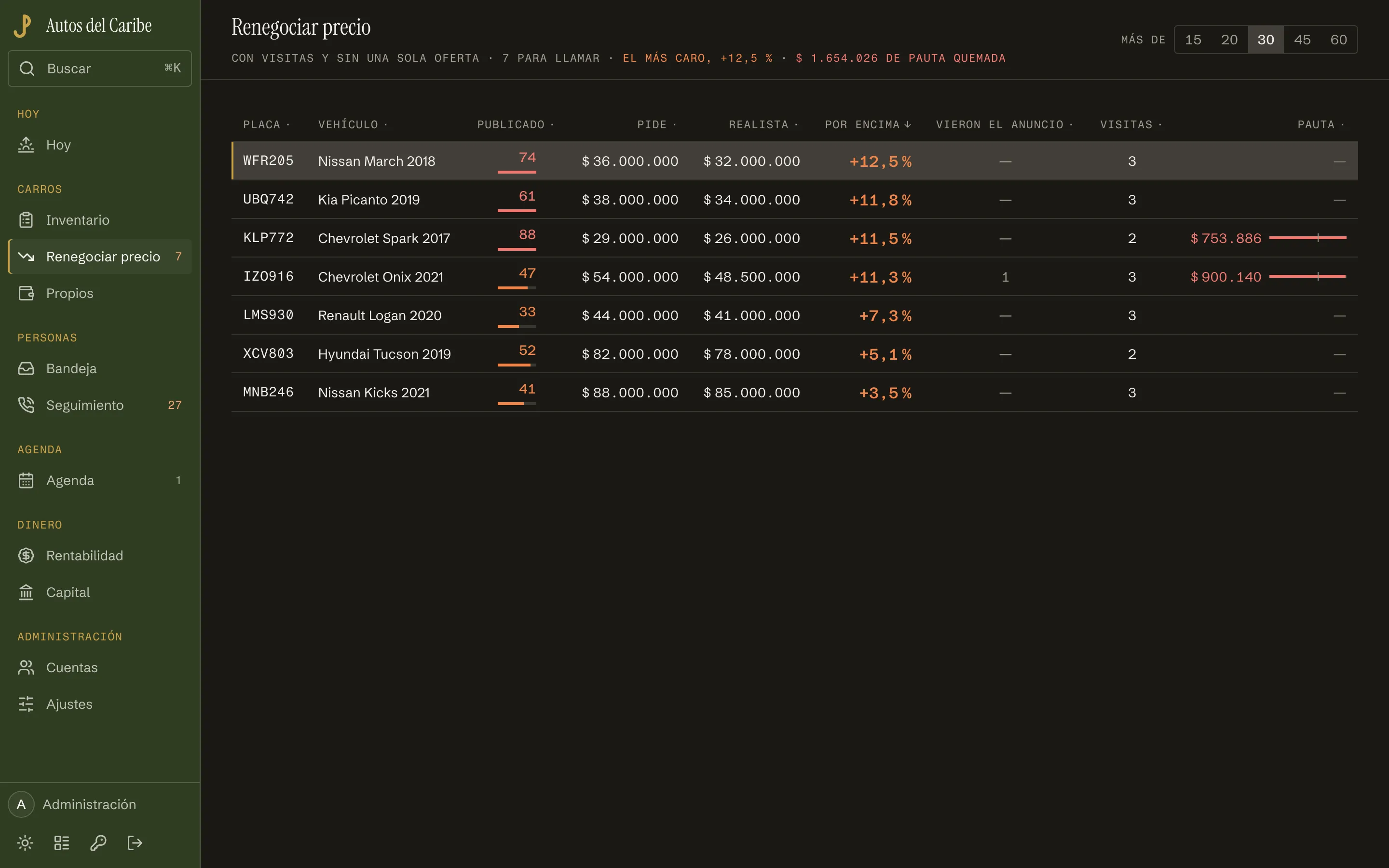Viewport: 1389px width, 868px height.
Task: Click the list layout icon in footer
Action: (x=61, y=843)
